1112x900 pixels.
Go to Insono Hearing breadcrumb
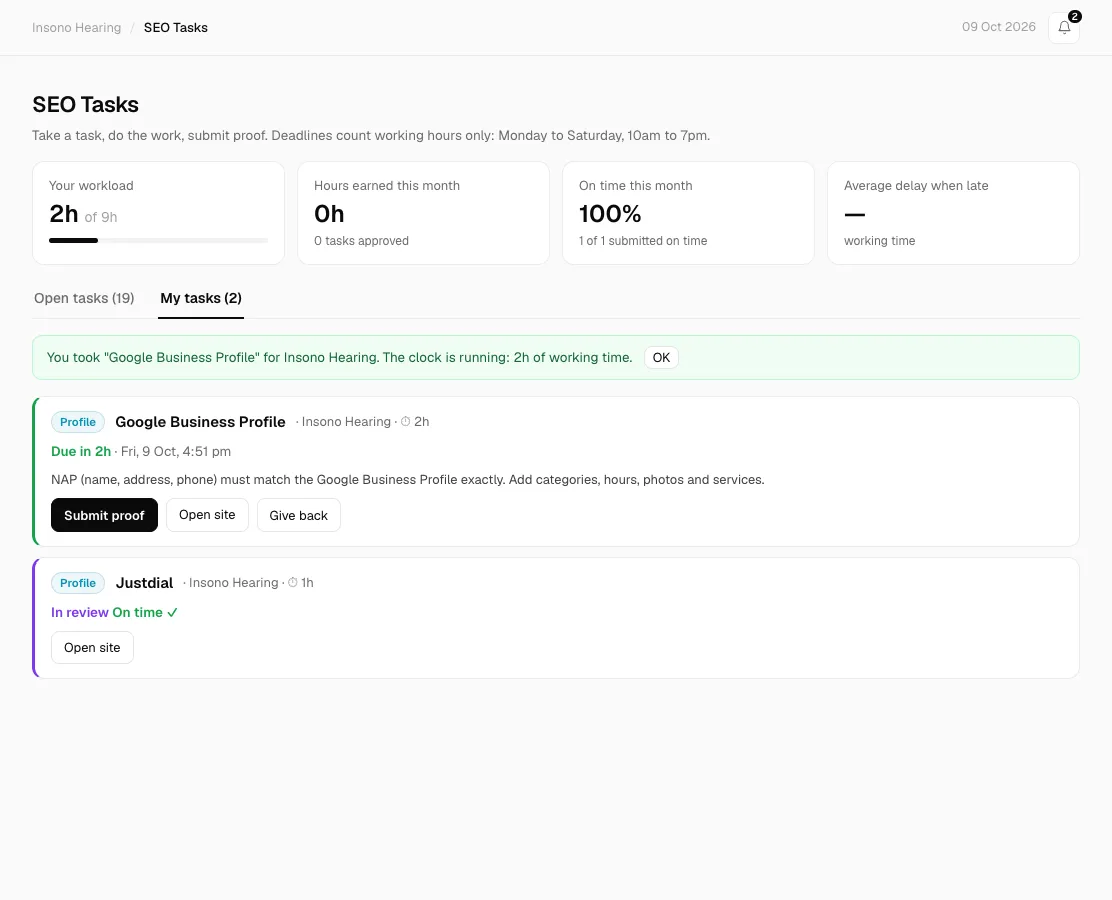point(77,28)
